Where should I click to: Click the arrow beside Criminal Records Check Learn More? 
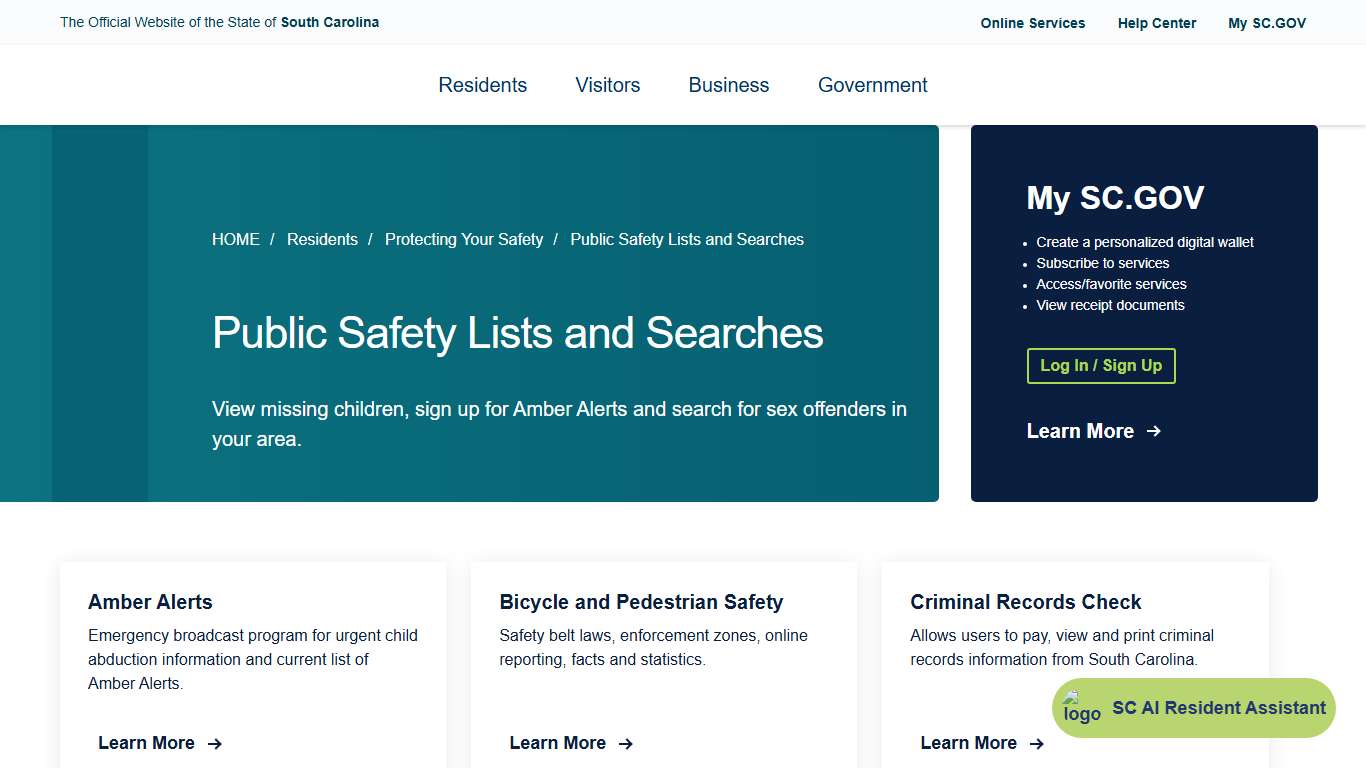[x=1037, y=744]
